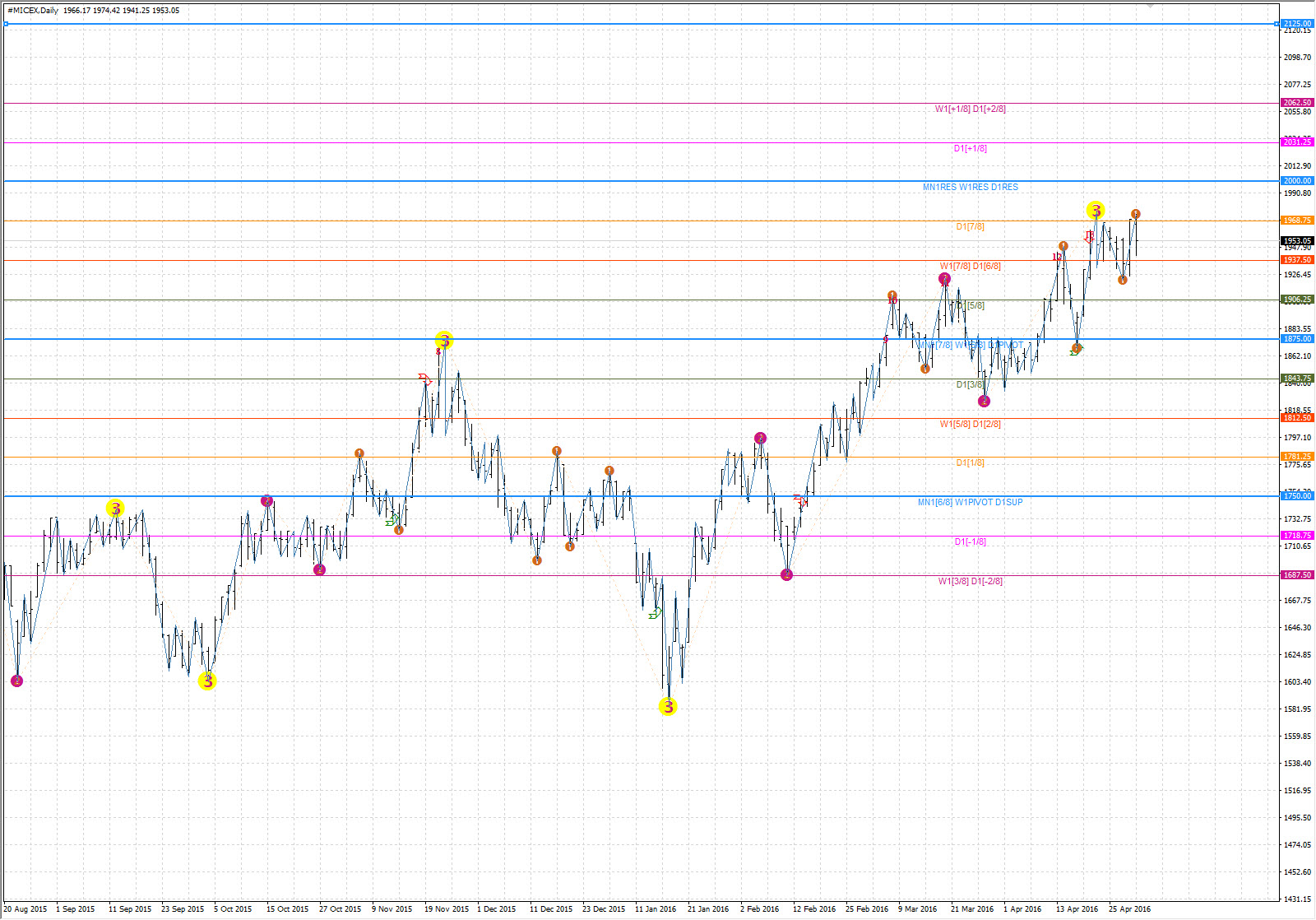Viewport: 1316px width, 920px height.
Task: Select the black current price label 1953.05
Action: pyautogui.click(x=1297, y=241)
